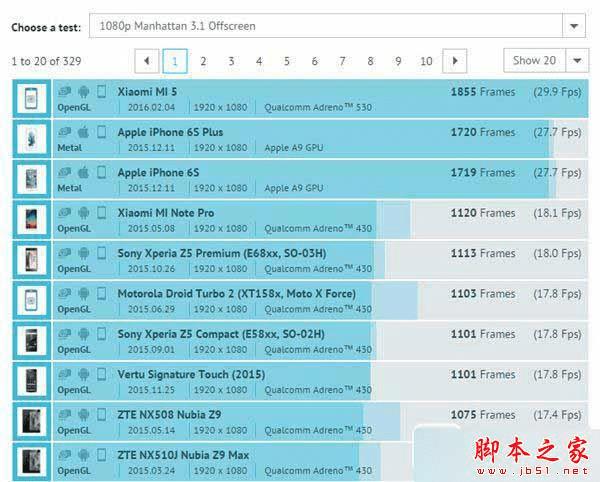Select results page 10
This screenshot has width=600, height=482.
point(426,61)
